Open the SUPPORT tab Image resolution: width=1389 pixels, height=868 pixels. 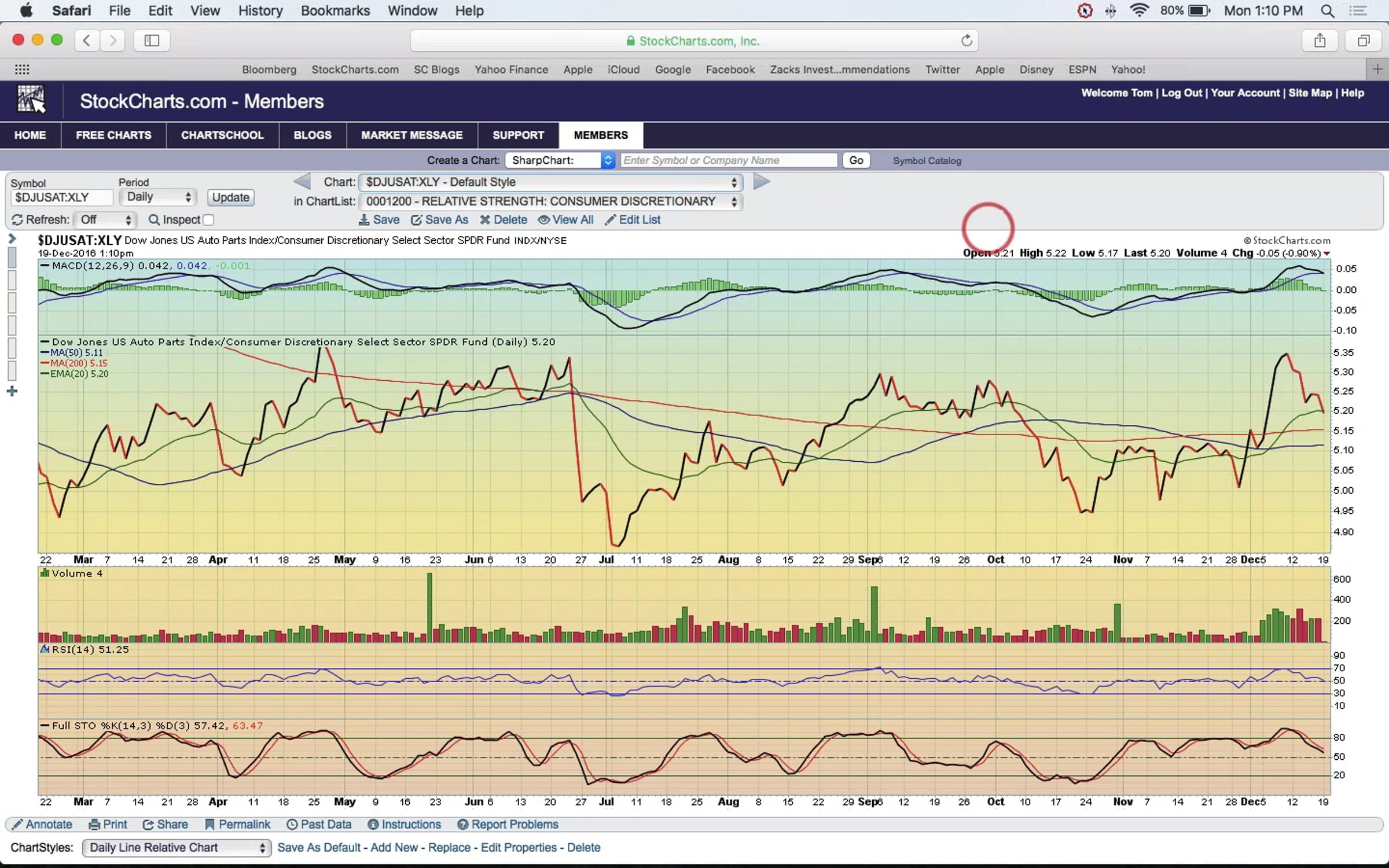(519, 135)
